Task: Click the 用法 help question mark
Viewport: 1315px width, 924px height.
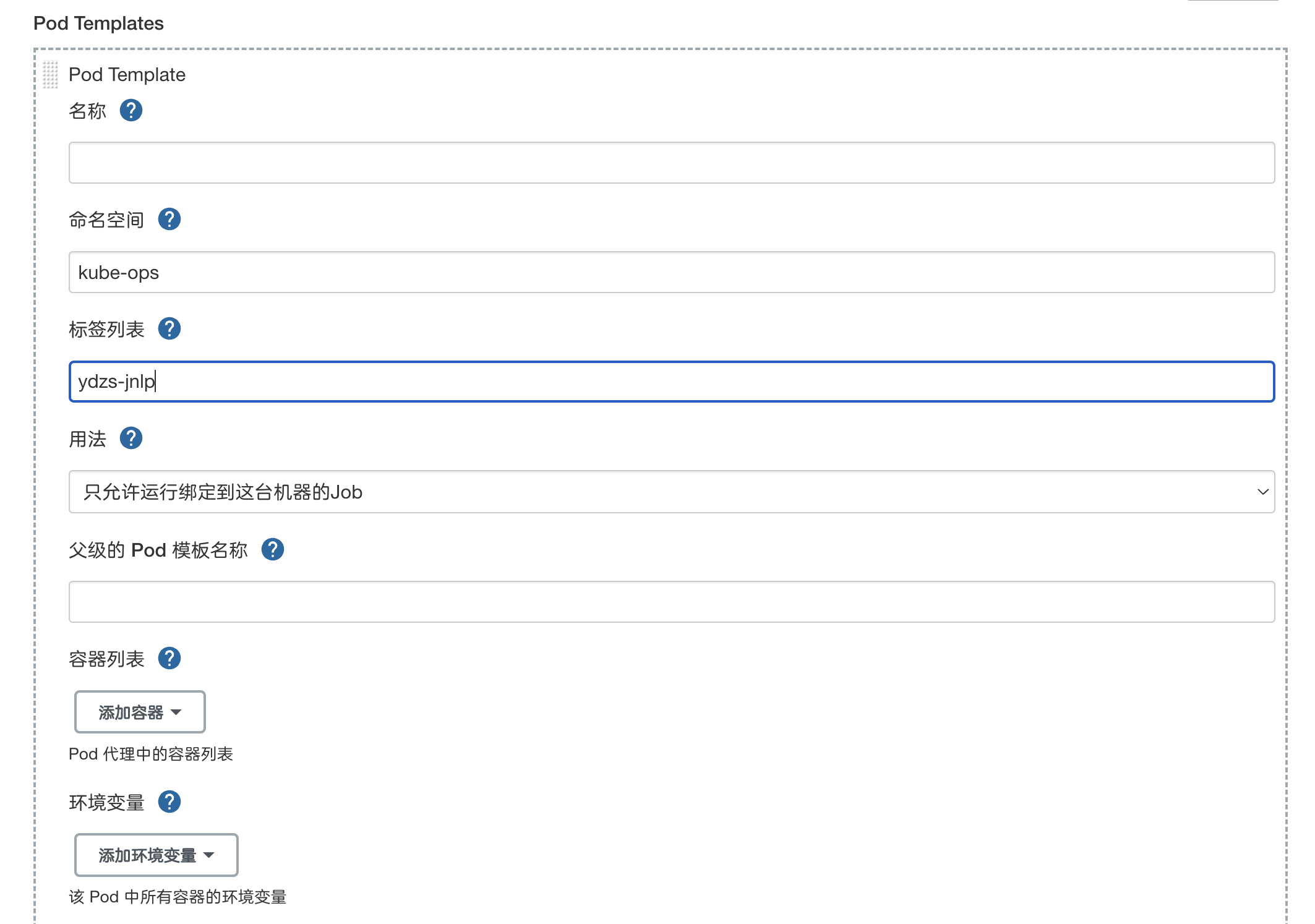Action: [131, 438]
